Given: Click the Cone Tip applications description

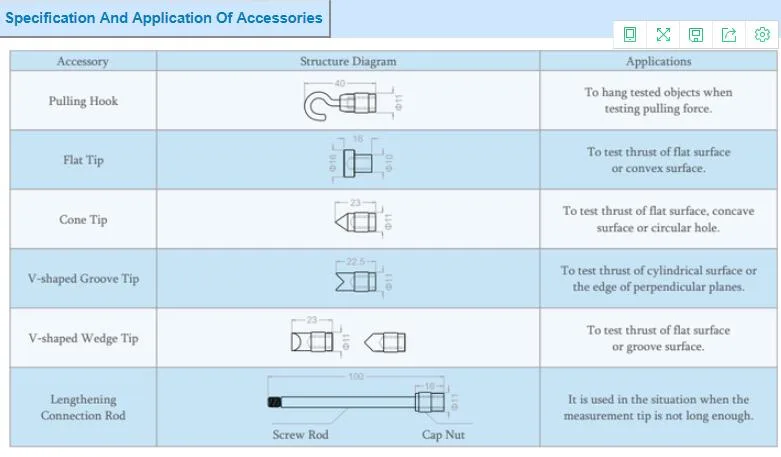Looking at the screenshot, I should (658, 219).
